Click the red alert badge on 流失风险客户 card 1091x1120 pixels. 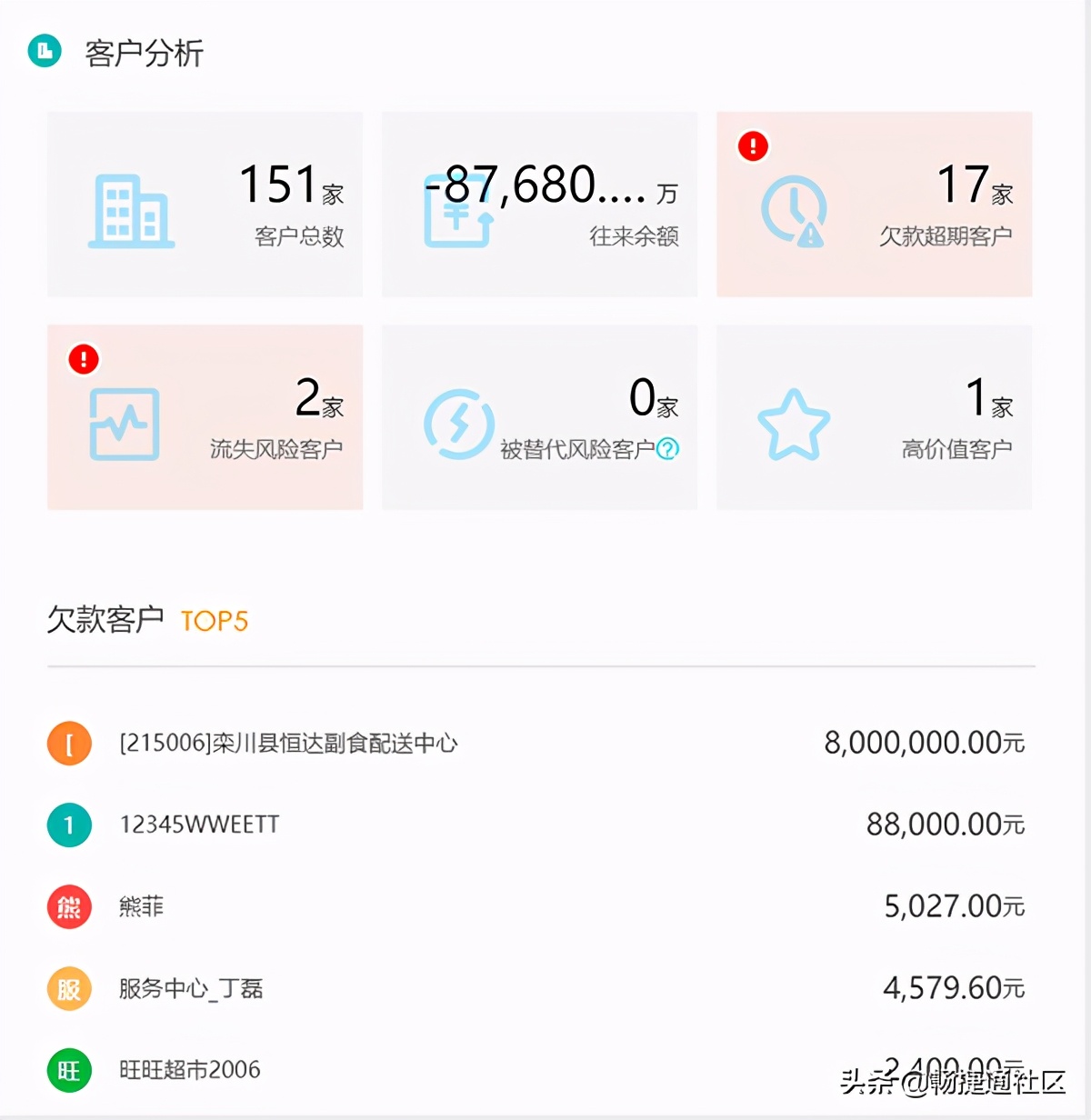82,359
